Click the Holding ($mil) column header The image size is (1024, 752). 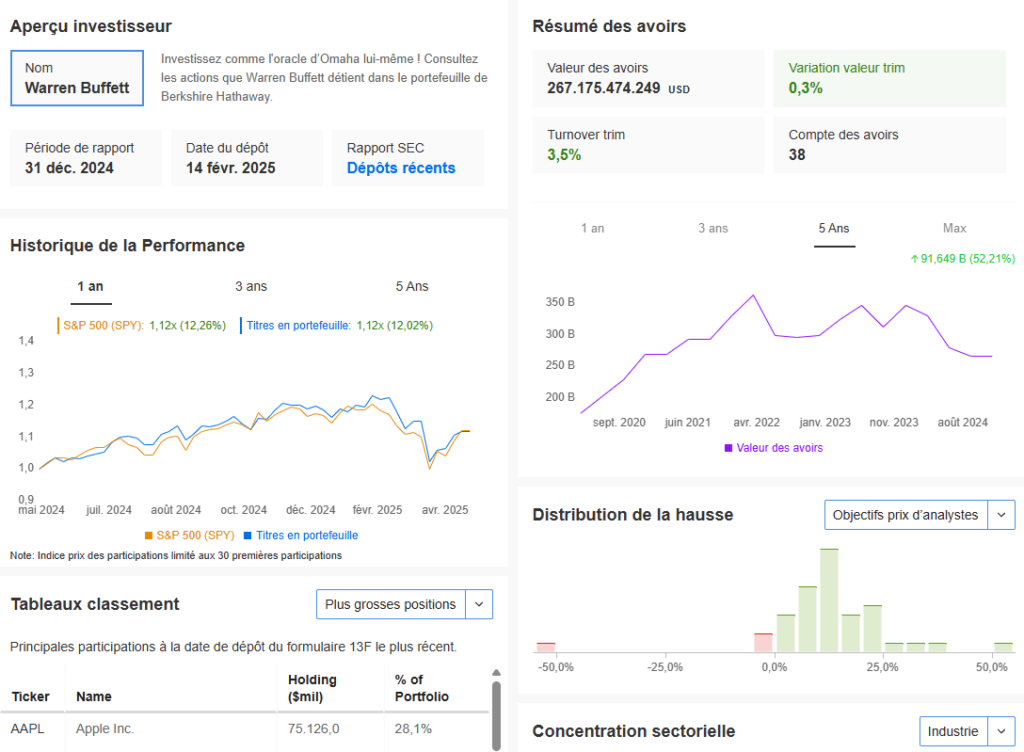pos(312,688)
